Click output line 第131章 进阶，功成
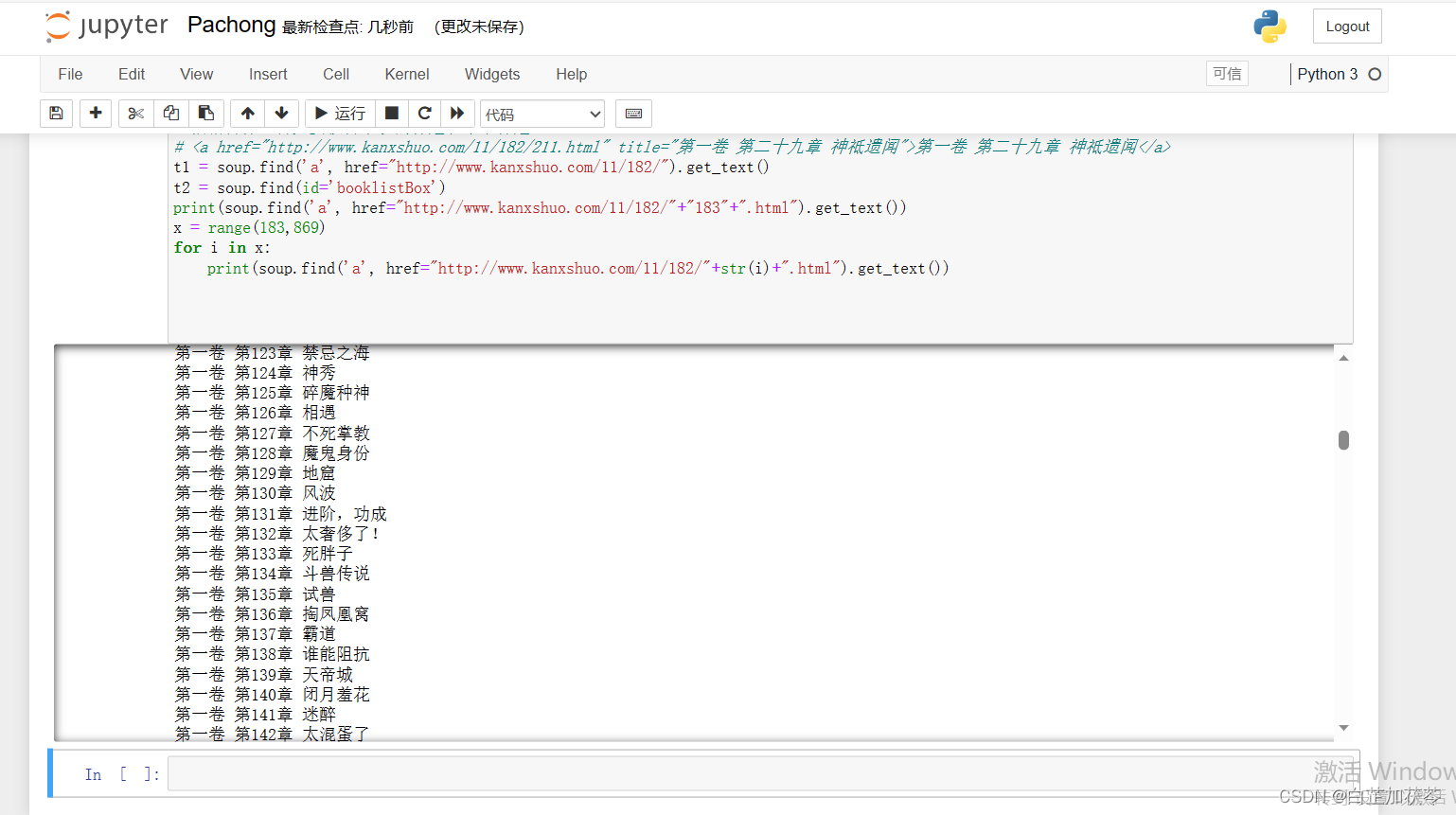 click(281, 514)
